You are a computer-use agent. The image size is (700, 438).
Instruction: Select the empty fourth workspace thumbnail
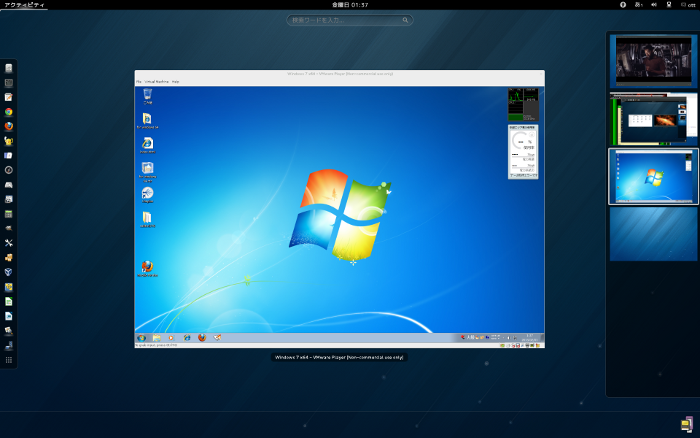click(653, 234)
